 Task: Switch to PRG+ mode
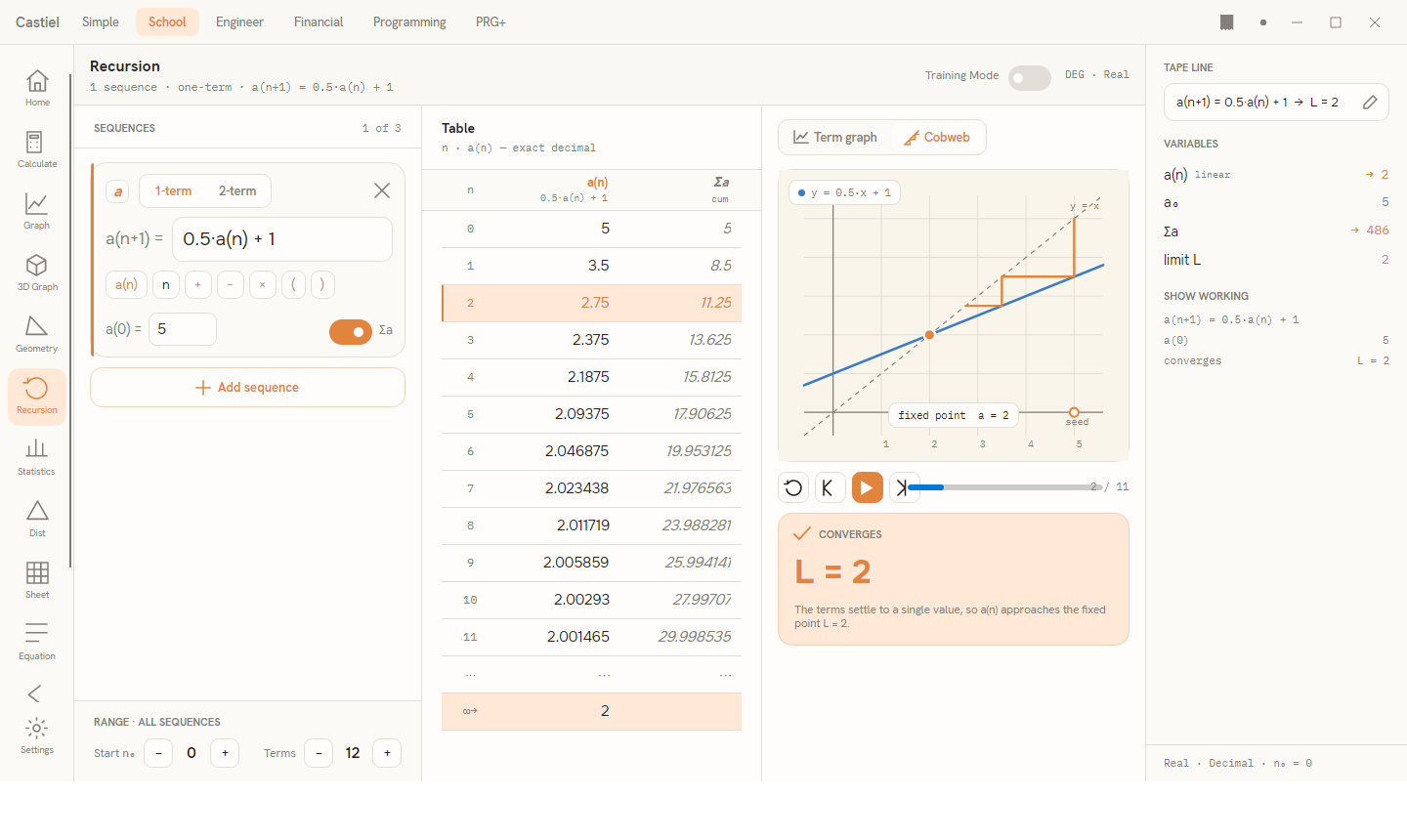[x=490, y=21]
